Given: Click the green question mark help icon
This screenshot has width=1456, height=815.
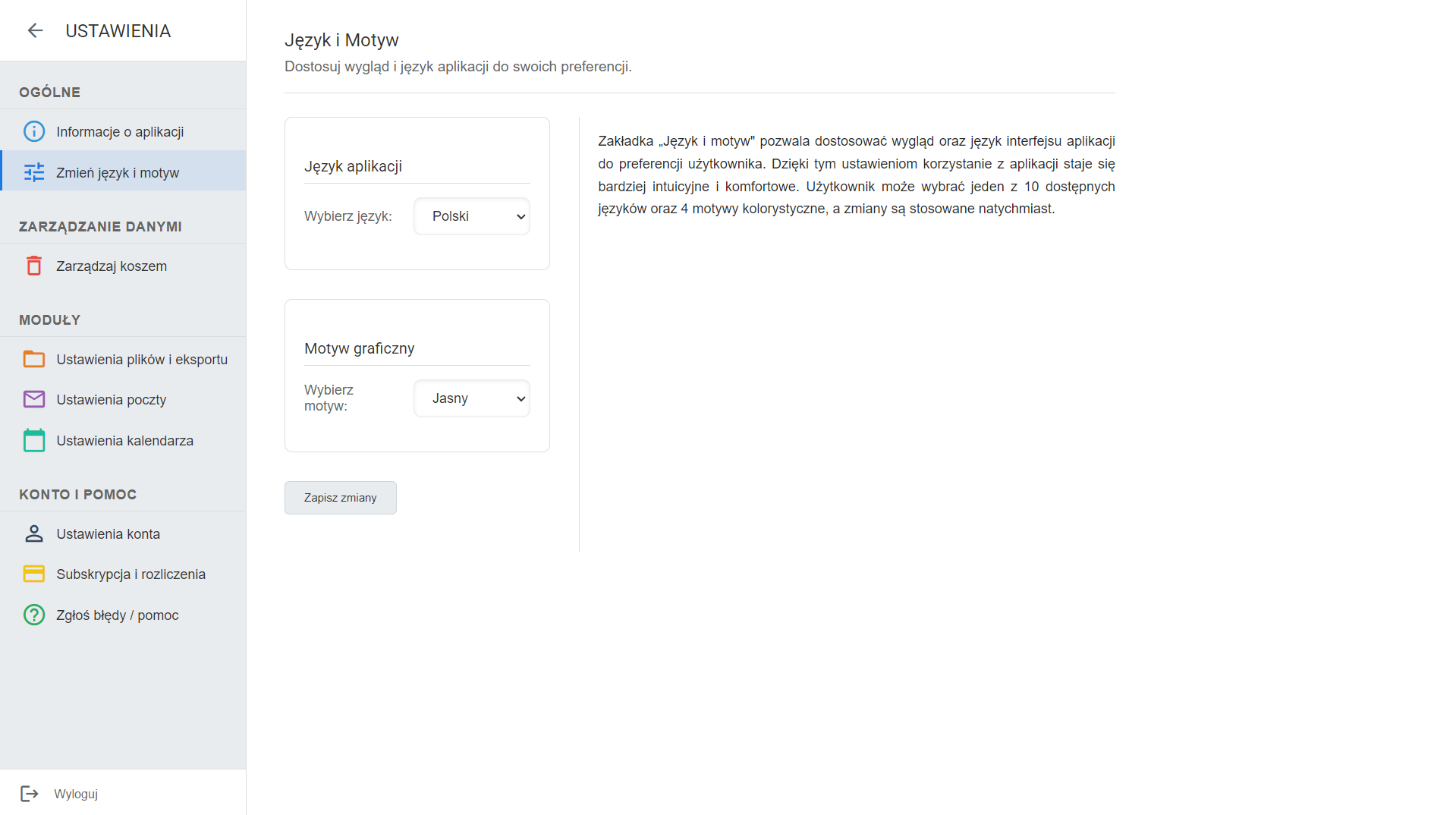Looking at the screenshot, I should 34,615.
